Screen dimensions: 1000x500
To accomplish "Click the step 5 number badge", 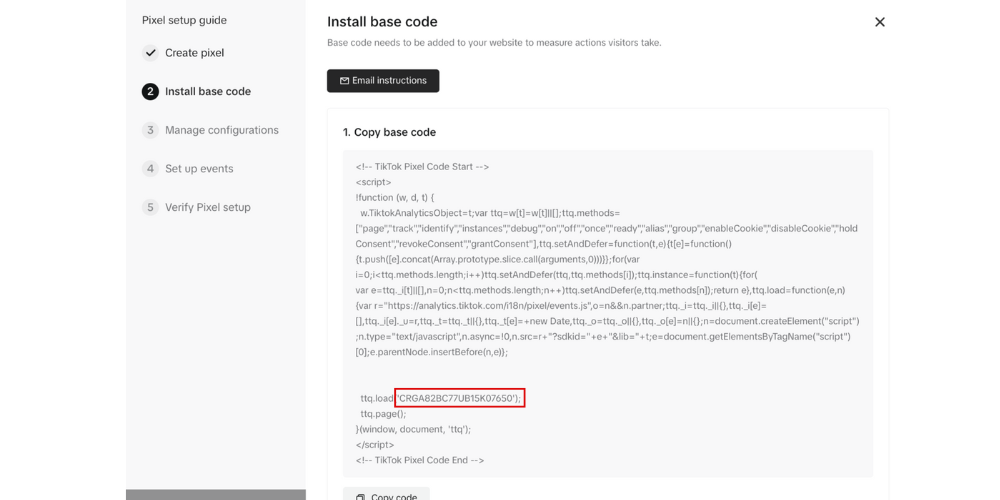I will 150,207.
